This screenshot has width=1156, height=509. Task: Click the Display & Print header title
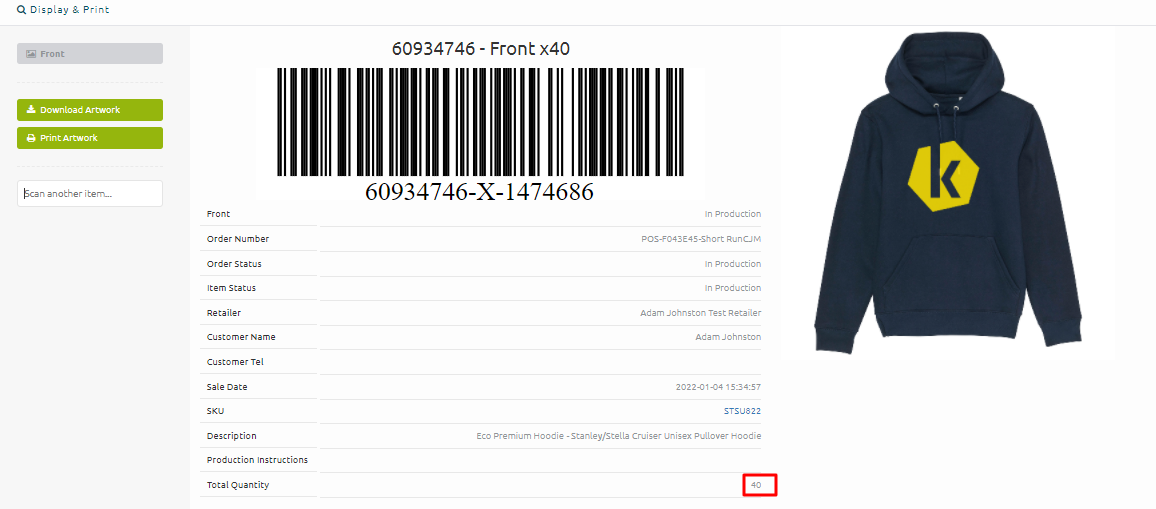[x=70, y=10]
